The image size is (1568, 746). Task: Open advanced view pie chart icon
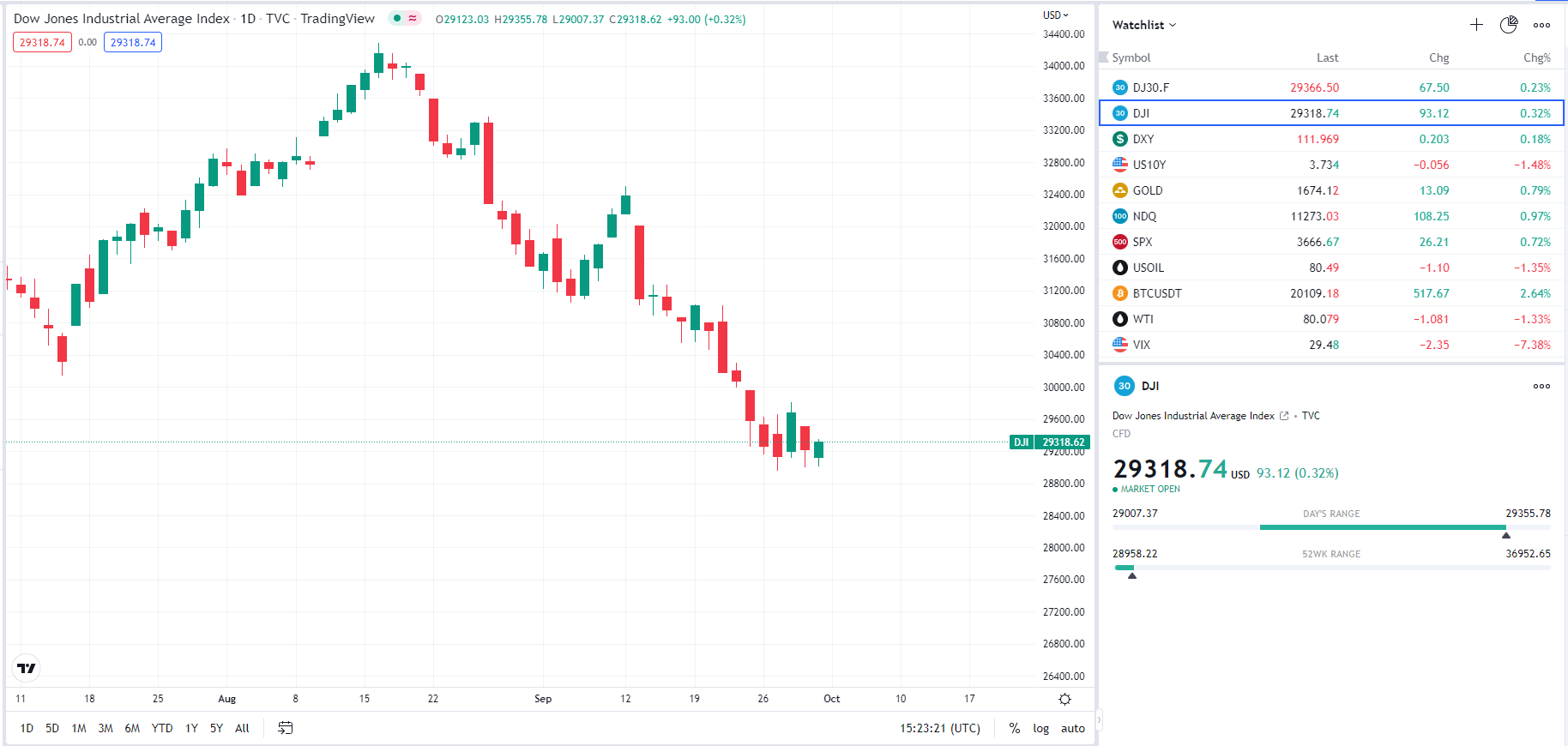pos(1509,25)
